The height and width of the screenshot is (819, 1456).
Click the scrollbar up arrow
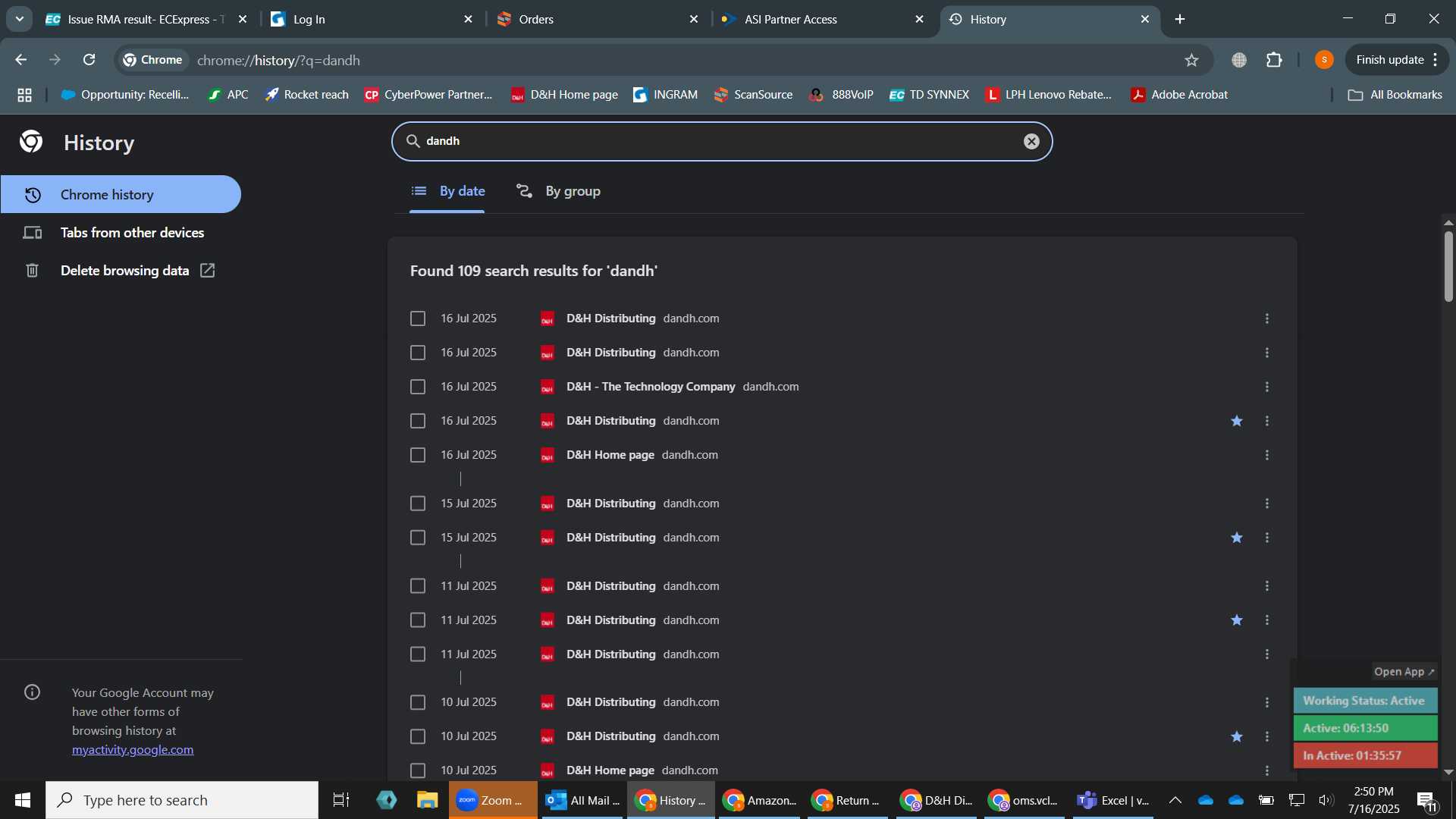[x=1448, y=223]
